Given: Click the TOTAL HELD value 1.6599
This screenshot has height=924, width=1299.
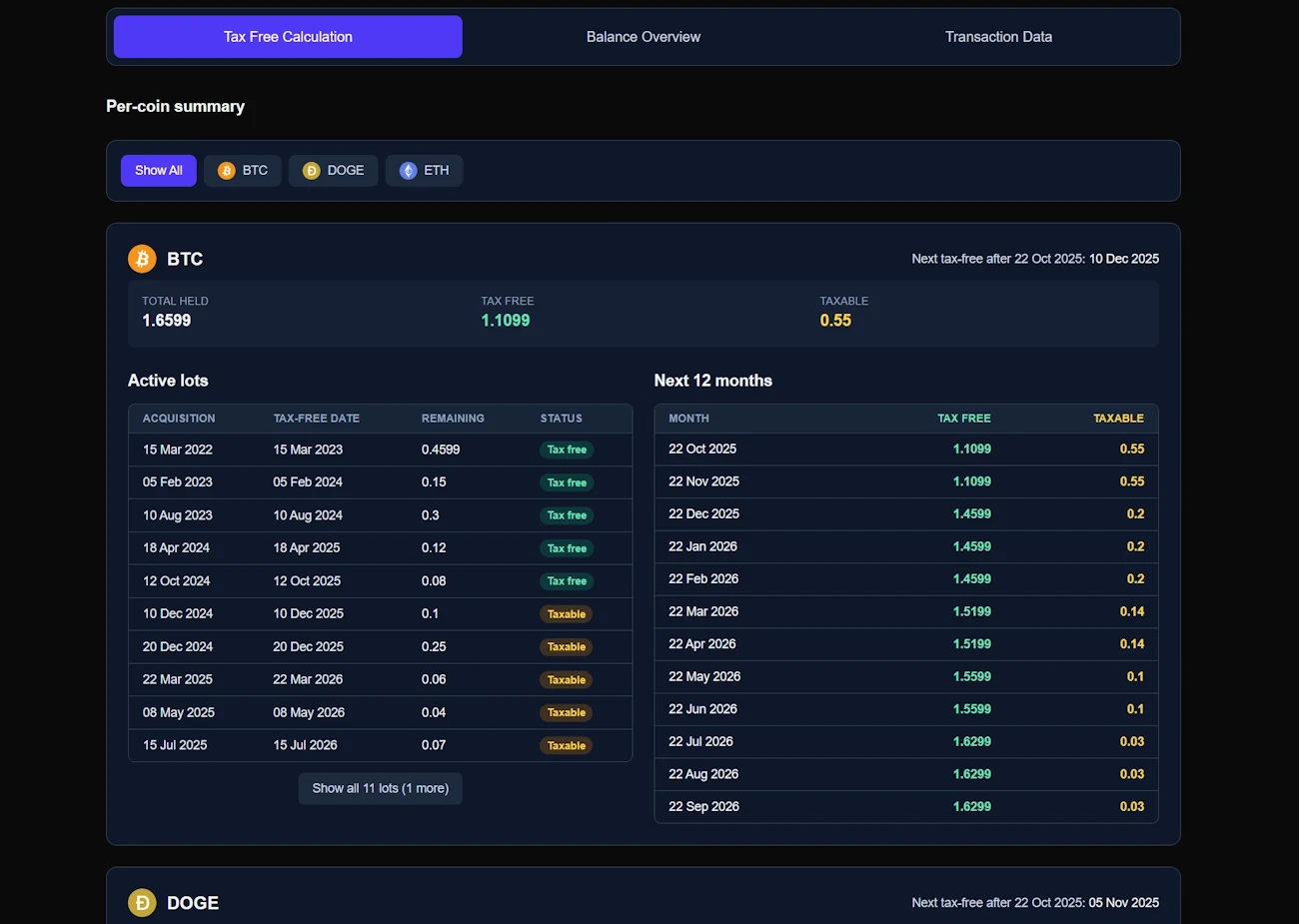Looking at the screenshot, I should [166, 321].
